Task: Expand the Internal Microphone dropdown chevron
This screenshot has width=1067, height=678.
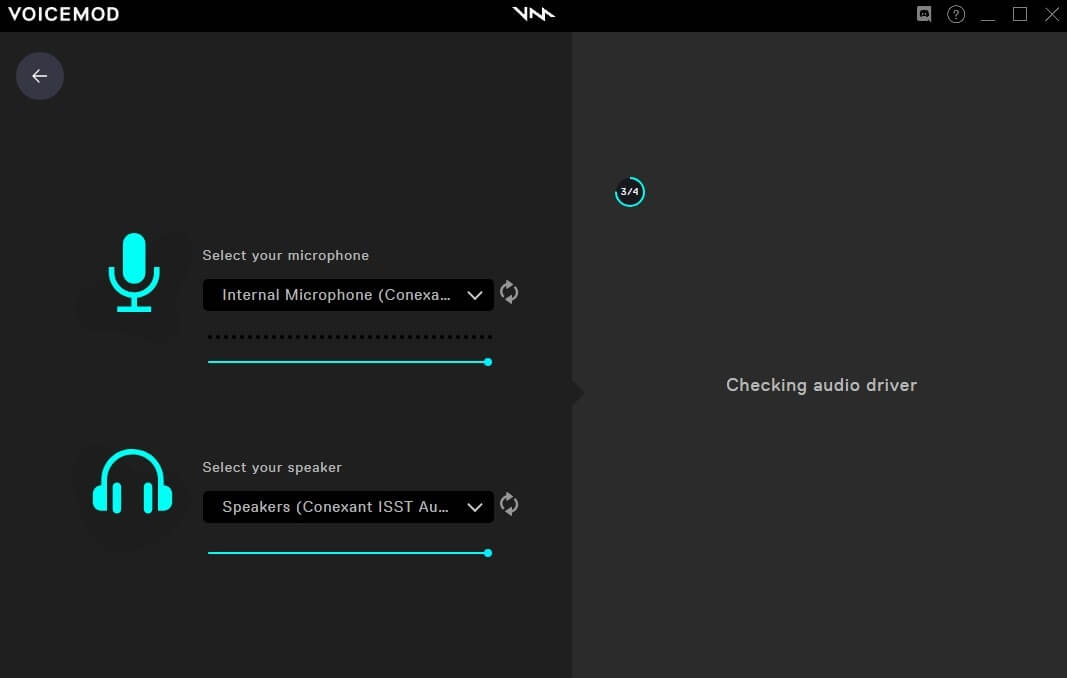Action: (475, 294)
